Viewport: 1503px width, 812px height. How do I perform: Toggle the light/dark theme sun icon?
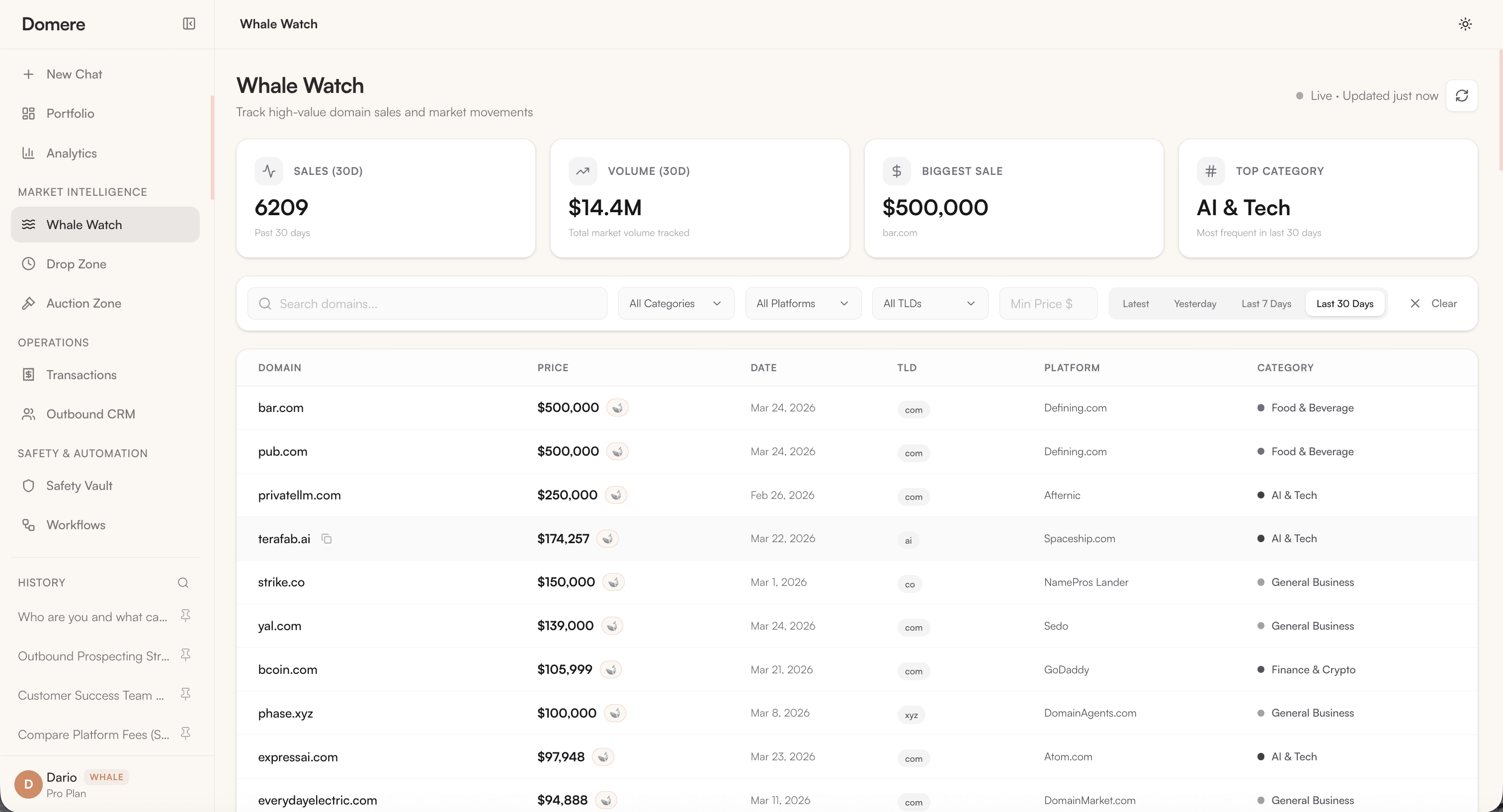(x=1465, y=24)
